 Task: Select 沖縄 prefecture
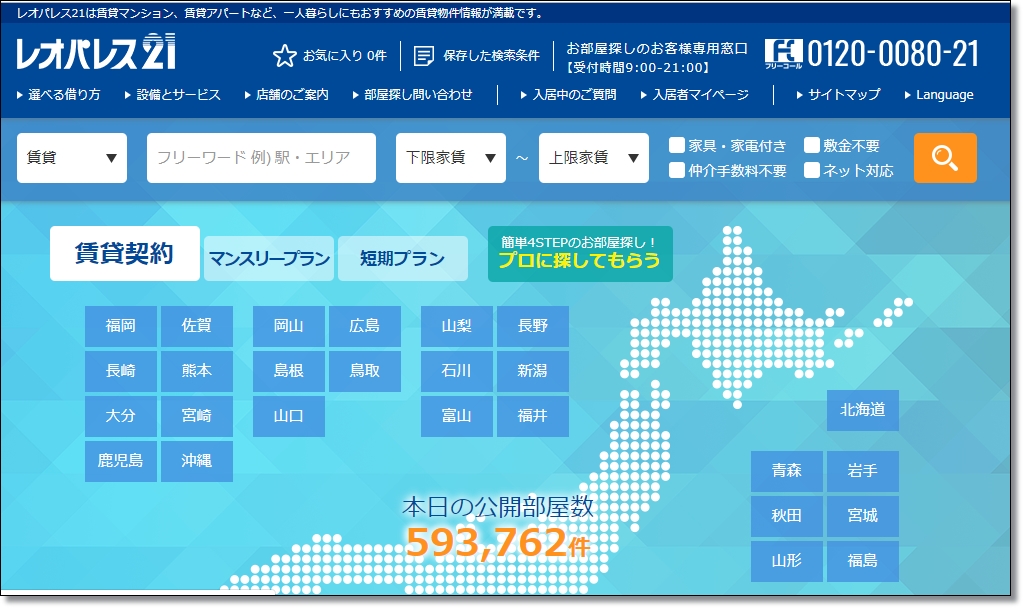197,461
